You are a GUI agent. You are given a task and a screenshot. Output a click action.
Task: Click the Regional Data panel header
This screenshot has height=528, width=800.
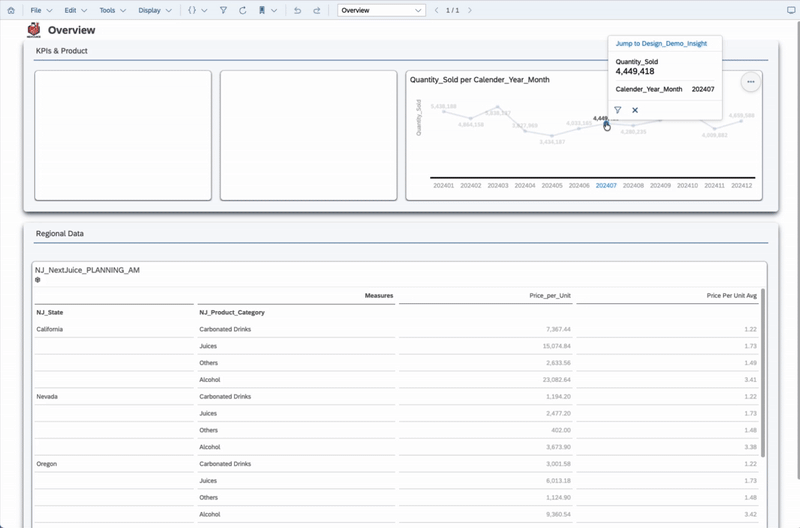(x=60, y=234)
